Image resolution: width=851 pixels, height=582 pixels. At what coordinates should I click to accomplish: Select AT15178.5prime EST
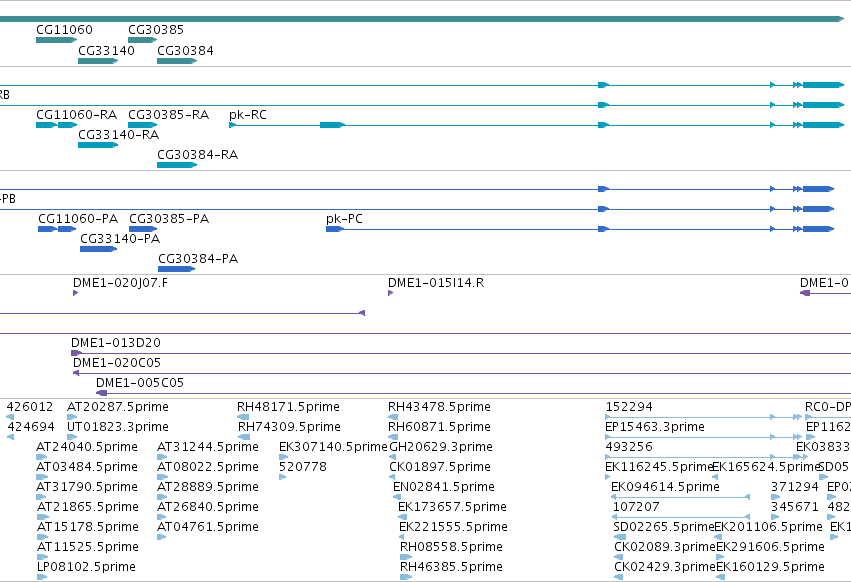[42, 537]
